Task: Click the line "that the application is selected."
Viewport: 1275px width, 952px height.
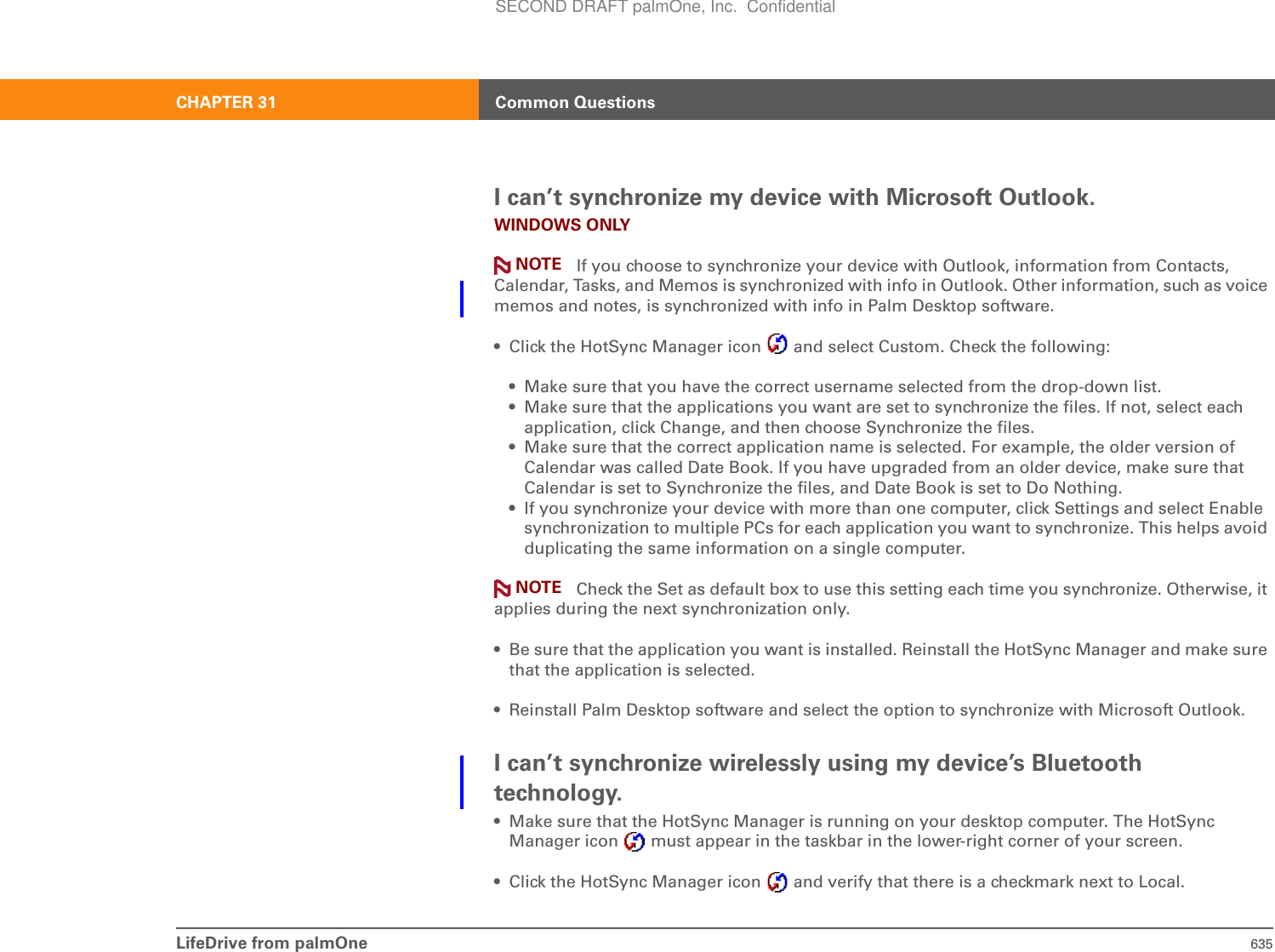Action: pyautogui.click(x=632, y=670)
